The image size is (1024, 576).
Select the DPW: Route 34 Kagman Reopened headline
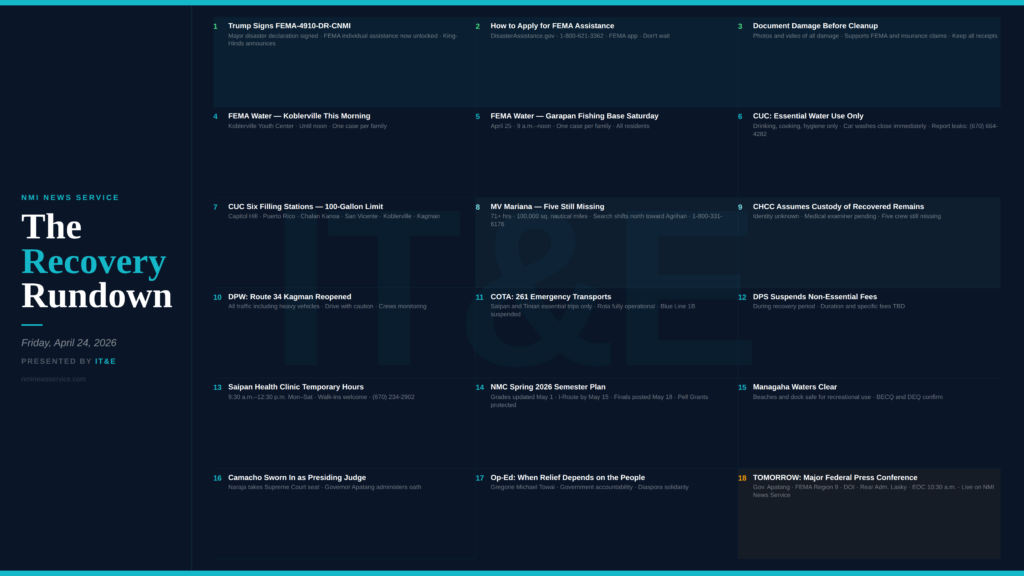coord(289,297)
